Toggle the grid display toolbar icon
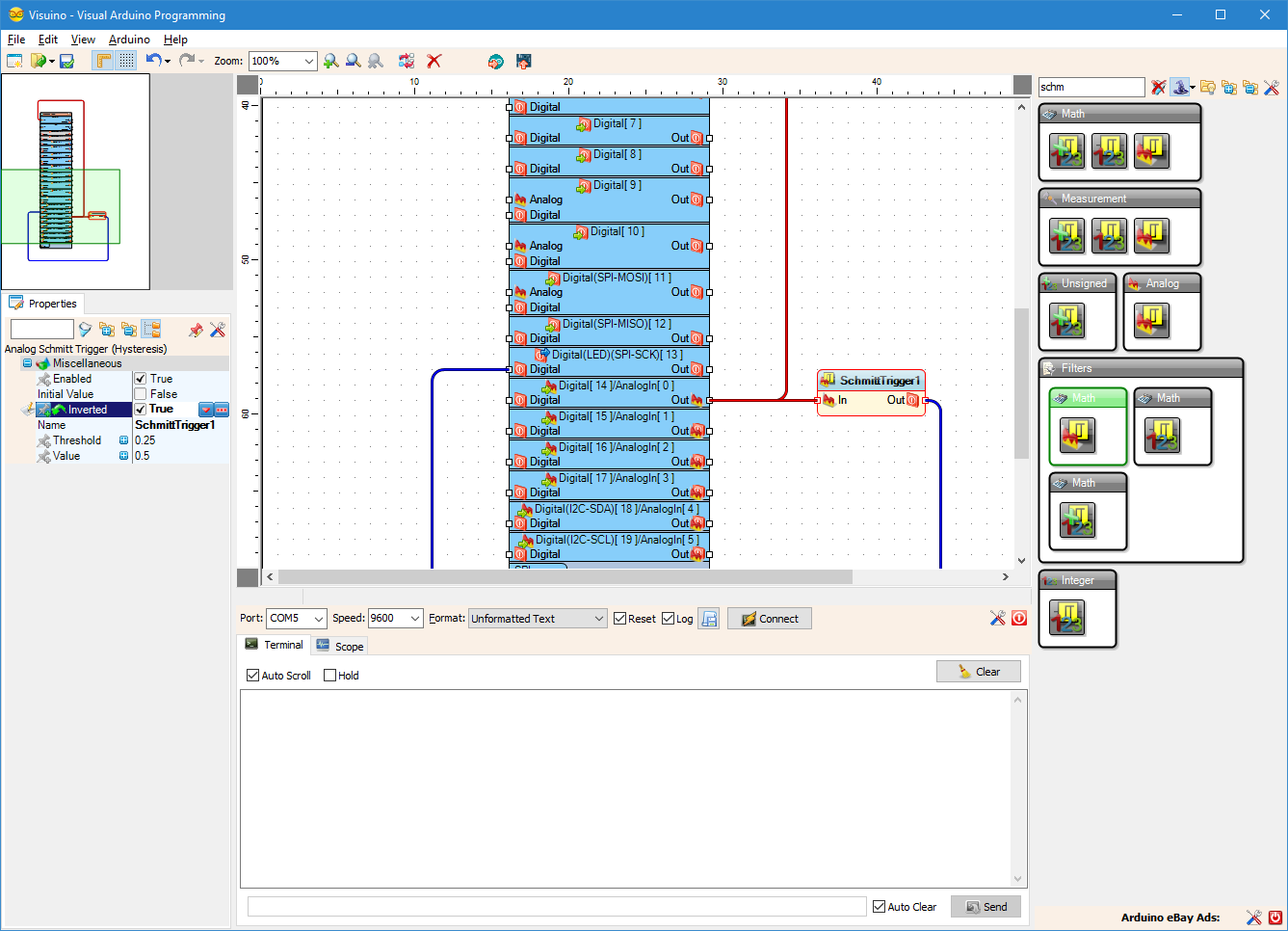1288x931 pixels. click(x=127, y=61)
